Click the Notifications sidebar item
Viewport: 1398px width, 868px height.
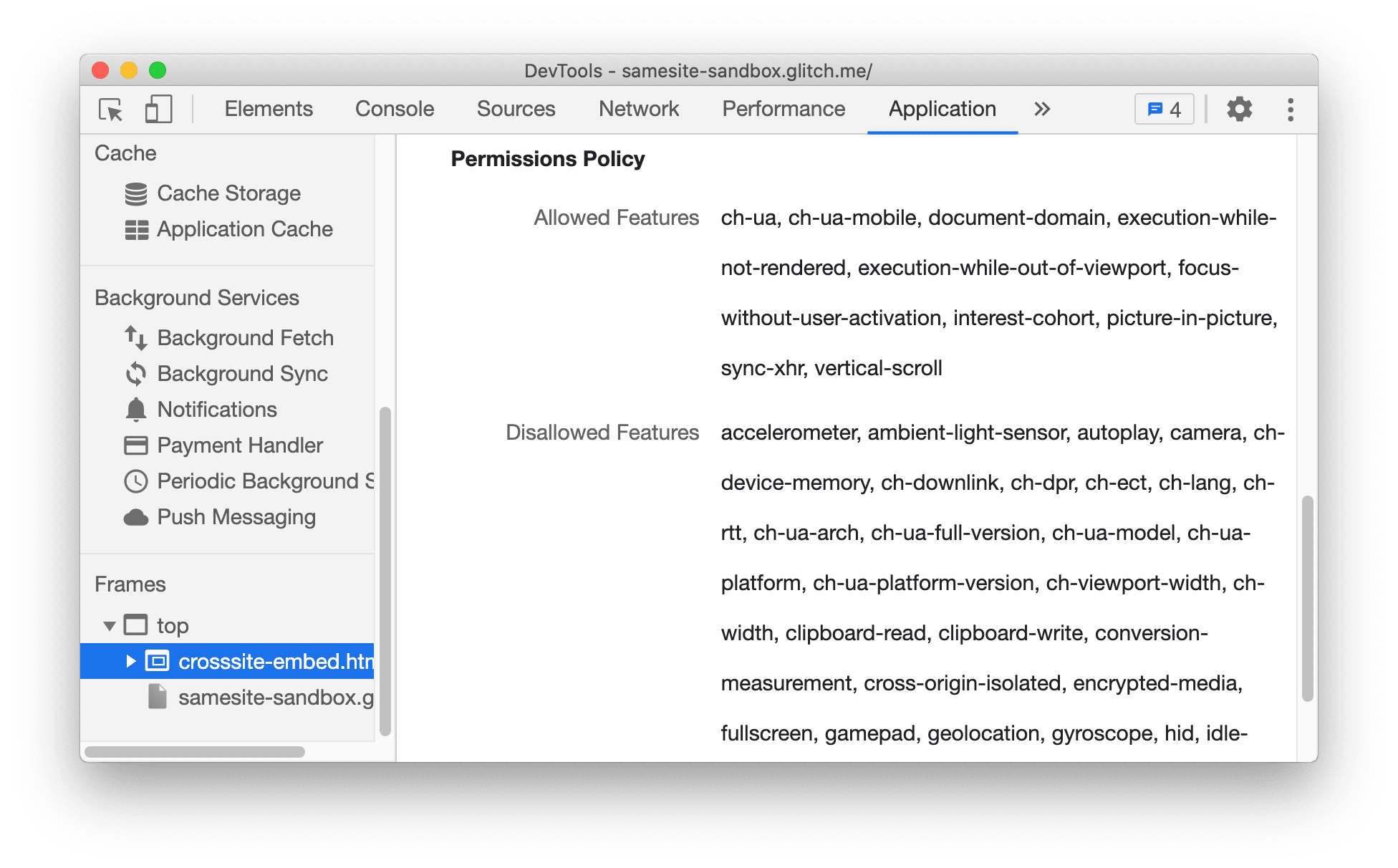[214, 409]
